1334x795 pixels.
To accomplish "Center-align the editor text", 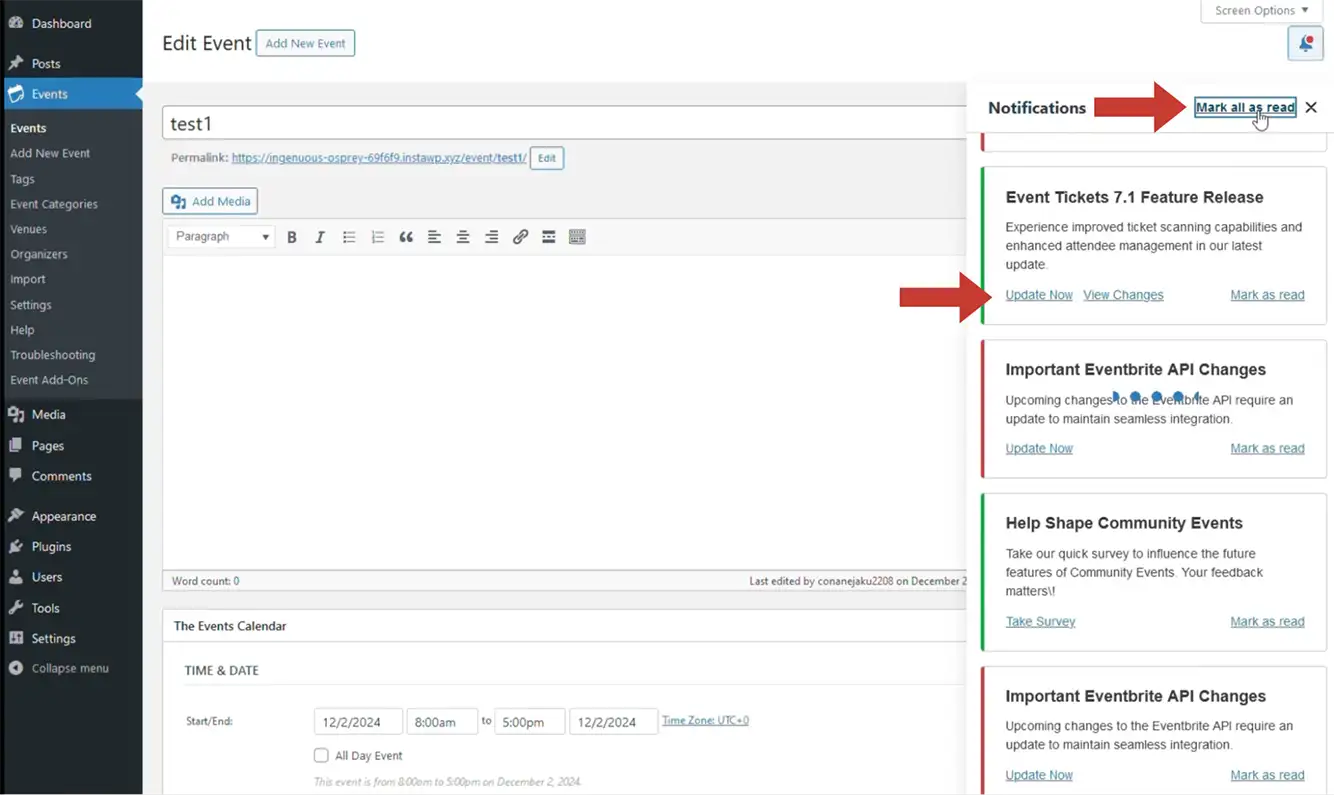I will click(463, 237).
